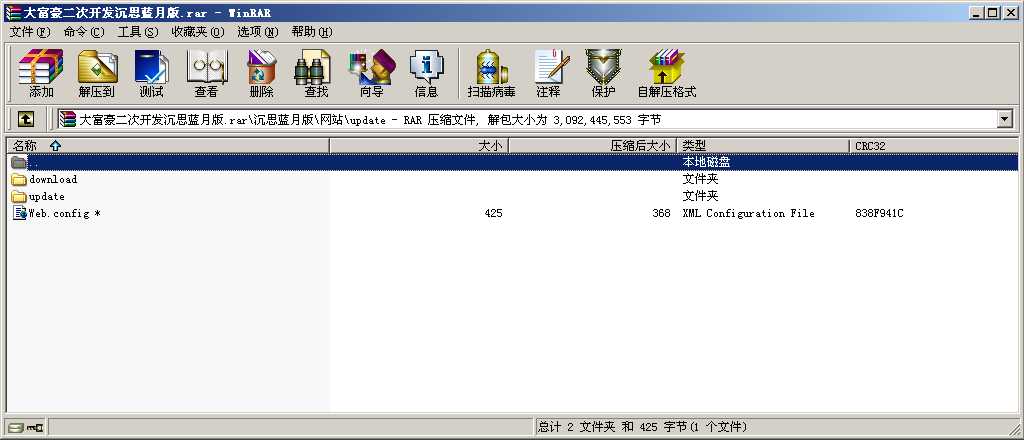Open the 帮助(H) menu
This screenshot has width=1024, height=440.
312,32
